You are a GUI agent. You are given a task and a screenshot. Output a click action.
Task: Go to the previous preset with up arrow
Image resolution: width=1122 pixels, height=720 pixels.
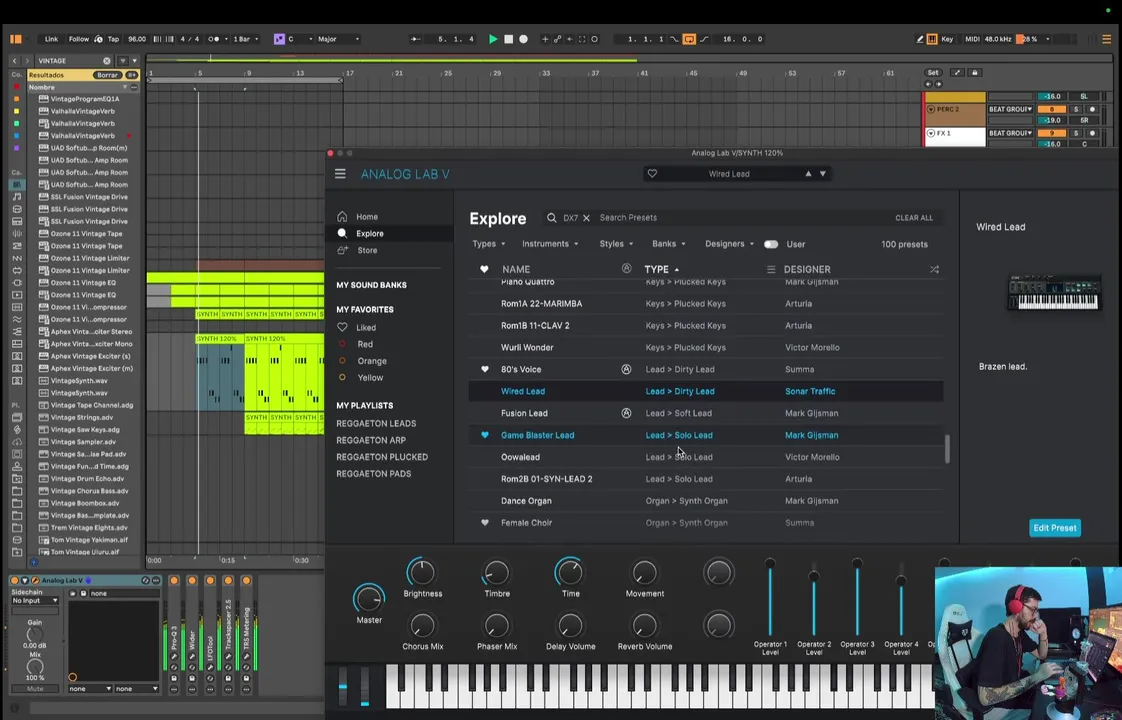(809, 174)
